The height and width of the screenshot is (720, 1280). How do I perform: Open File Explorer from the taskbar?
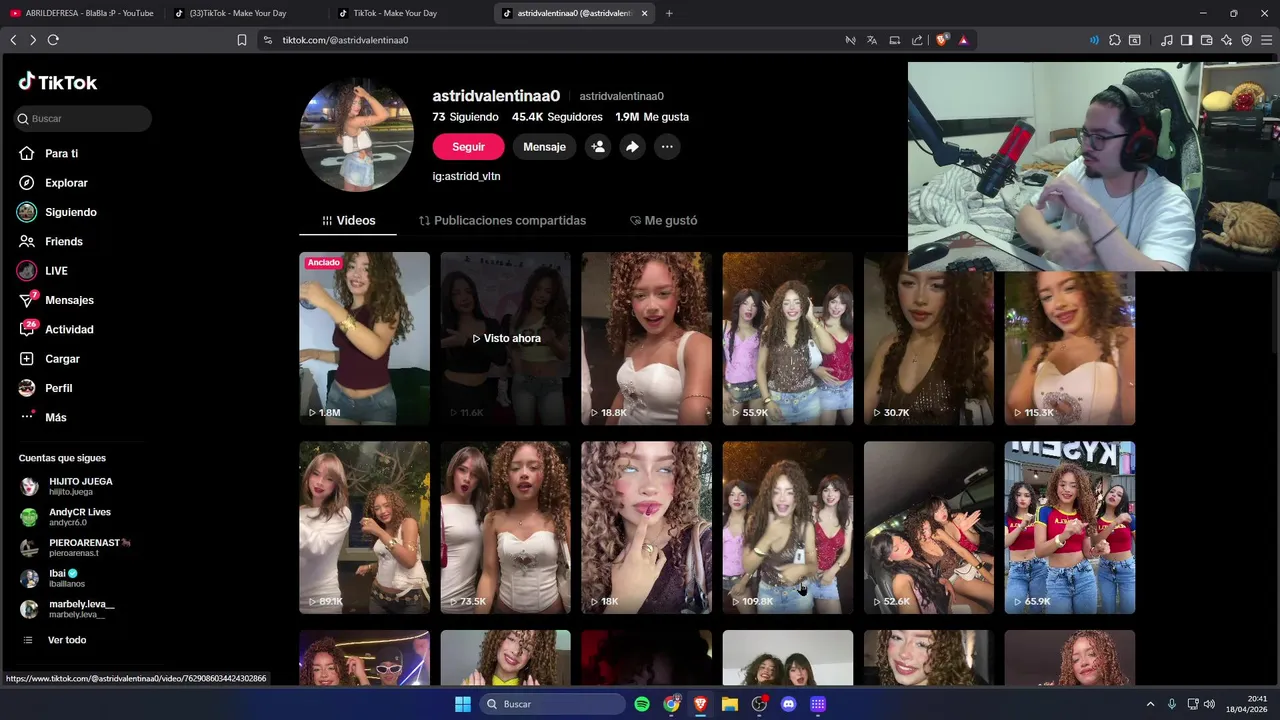tap(729, 704)
